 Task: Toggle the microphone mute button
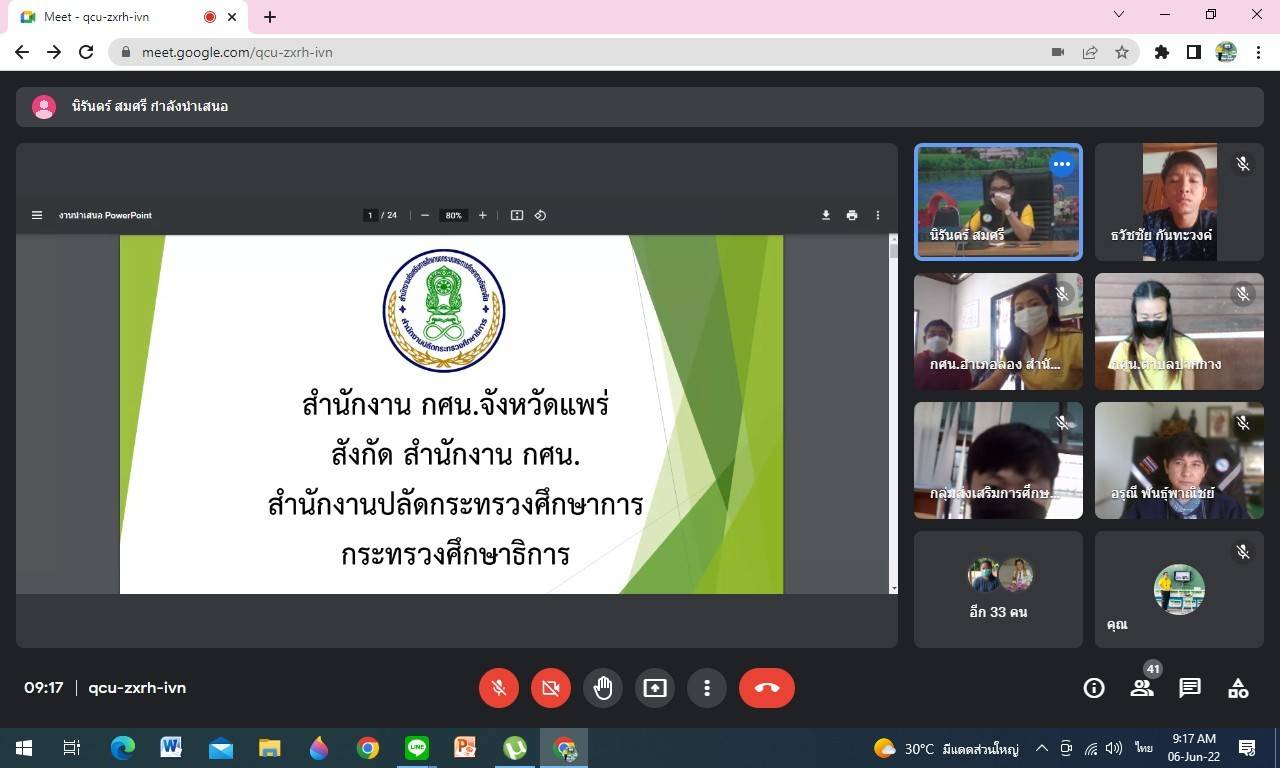tap(499, 688)
